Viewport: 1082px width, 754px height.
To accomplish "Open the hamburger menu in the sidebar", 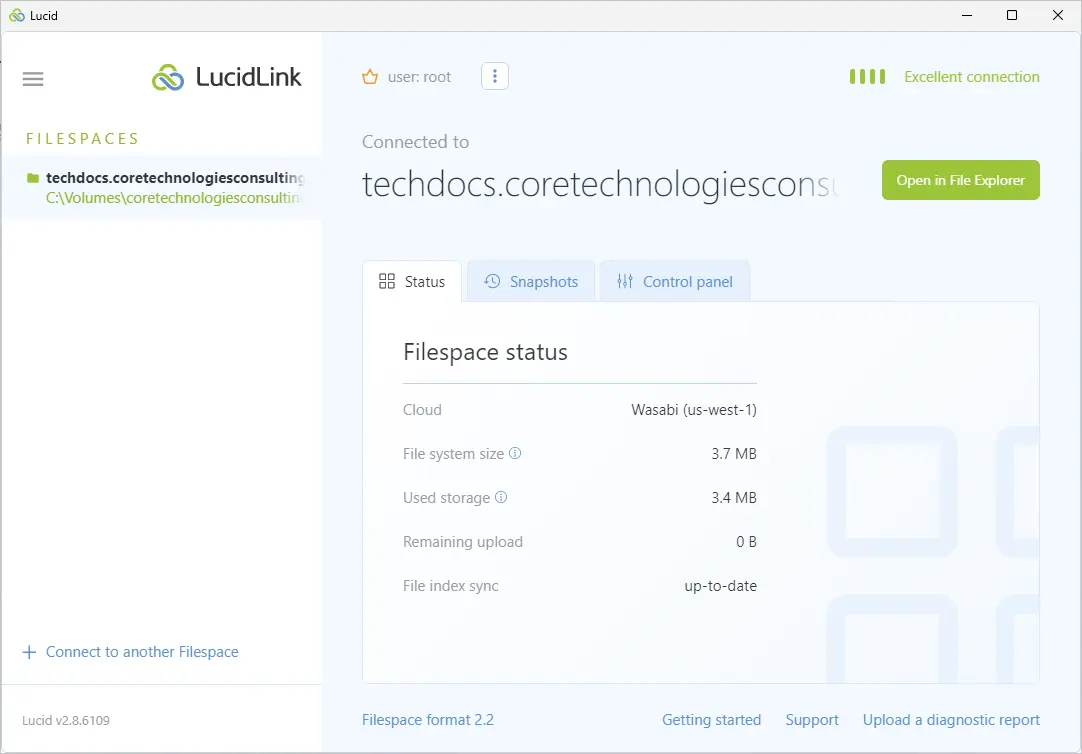I will pyautogui.click(x=33, y=79).
